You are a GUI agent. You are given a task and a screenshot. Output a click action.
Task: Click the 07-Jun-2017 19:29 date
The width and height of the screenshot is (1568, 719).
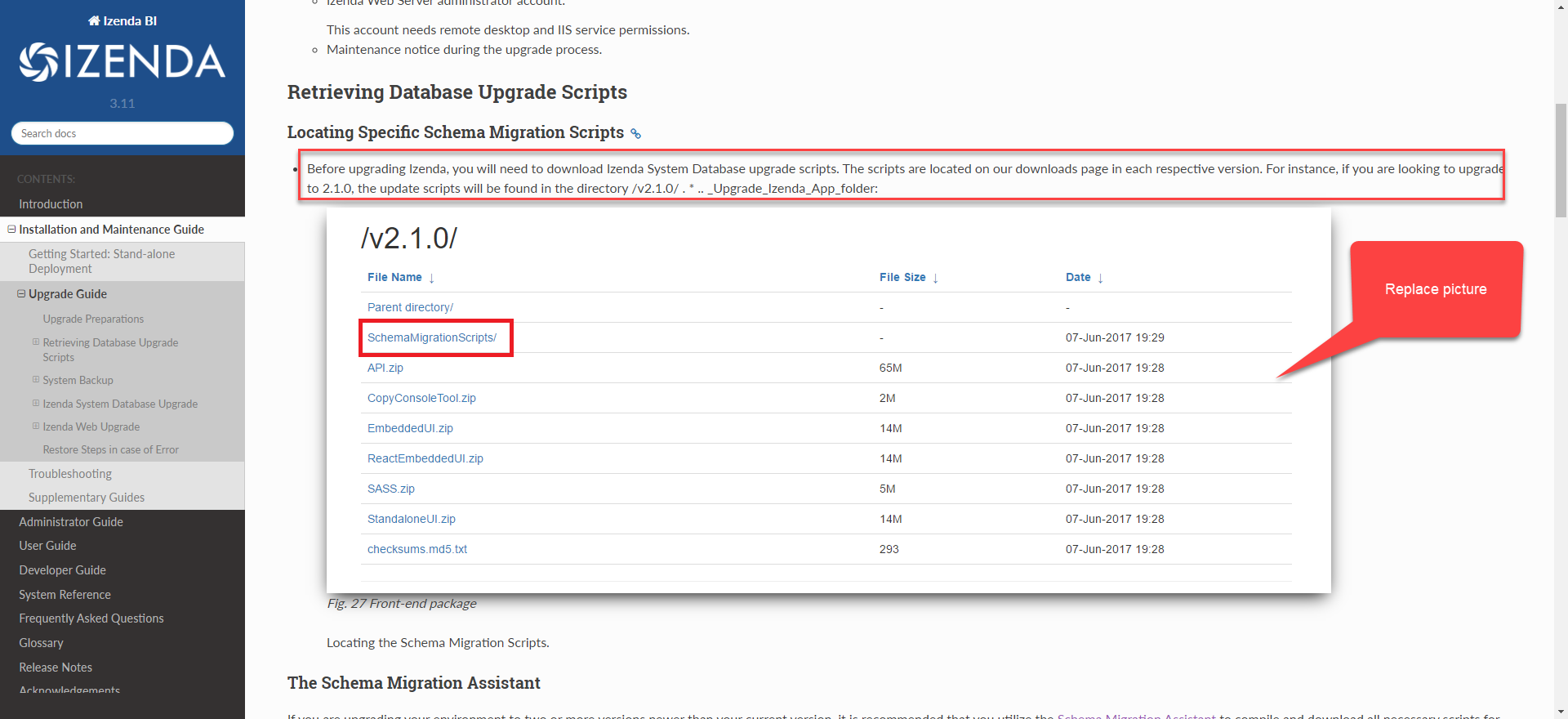pyautogui.click(x=1115, y=337)
